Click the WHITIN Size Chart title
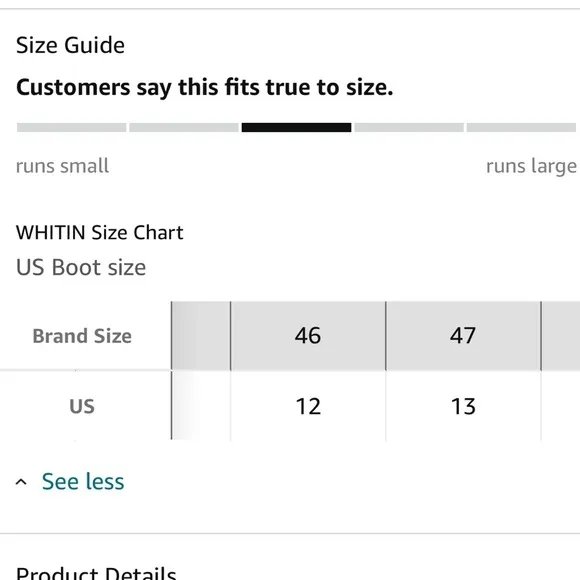The height and width of the screenshot is (580, 580). pos(100,233)
